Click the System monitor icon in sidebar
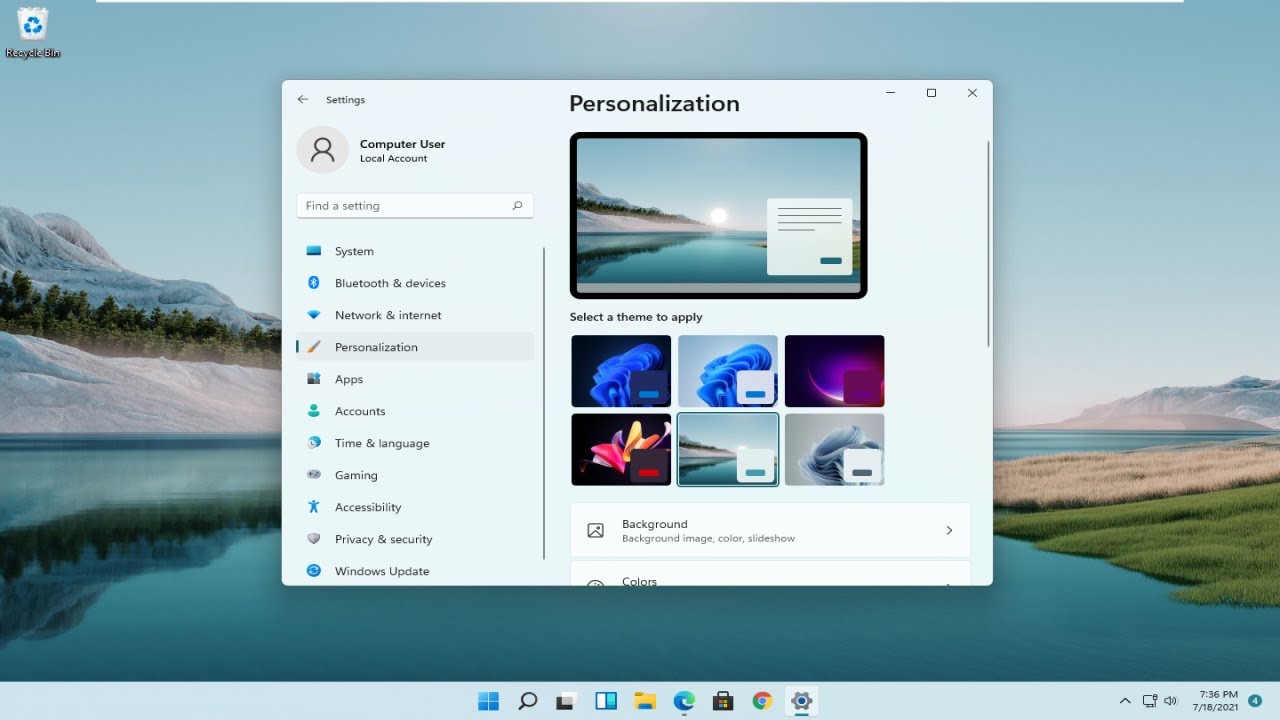This screenshot has height=720, width=1280. pos(314,251)
